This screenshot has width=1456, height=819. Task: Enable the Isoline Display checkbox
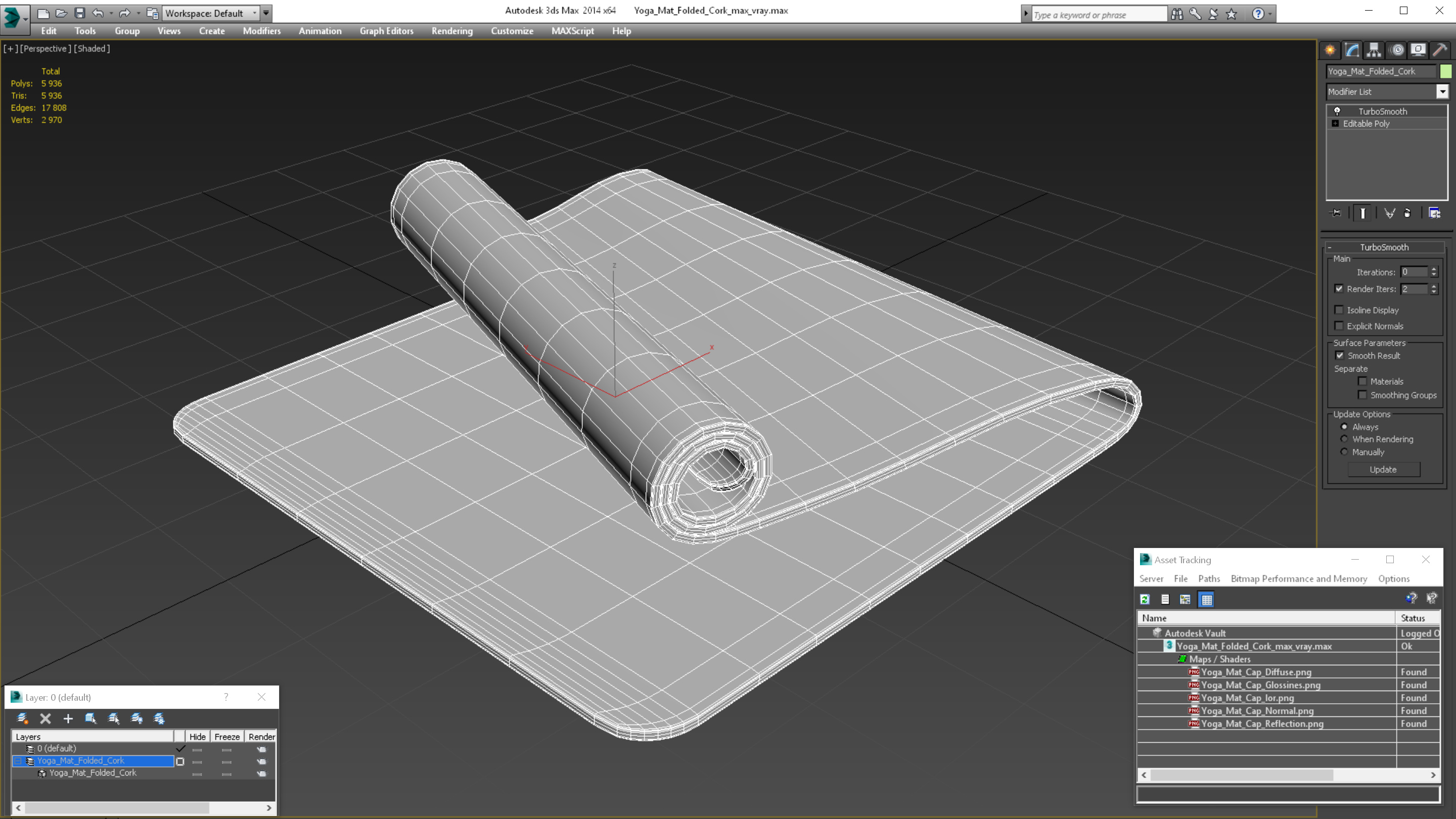click(1338, 310)
